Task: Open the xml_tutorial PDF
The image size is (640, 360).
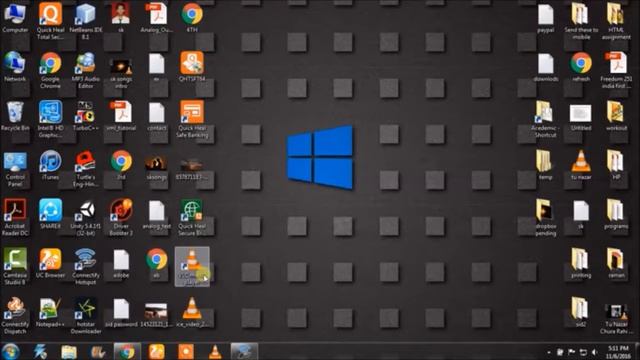Action: (121, 116)
